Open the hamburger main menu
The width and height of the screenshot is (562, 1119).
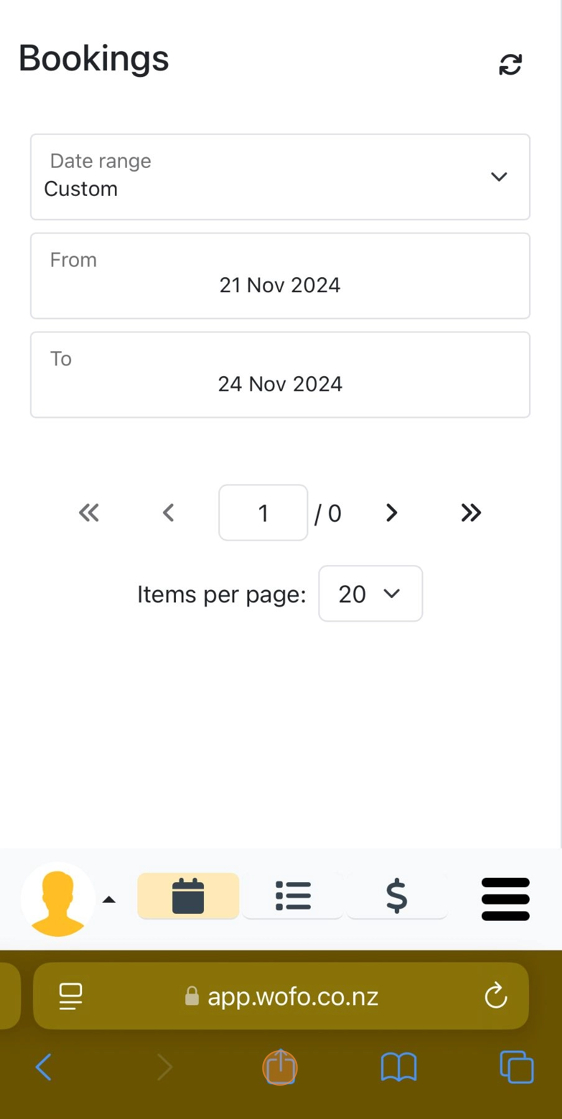[506, 899]
